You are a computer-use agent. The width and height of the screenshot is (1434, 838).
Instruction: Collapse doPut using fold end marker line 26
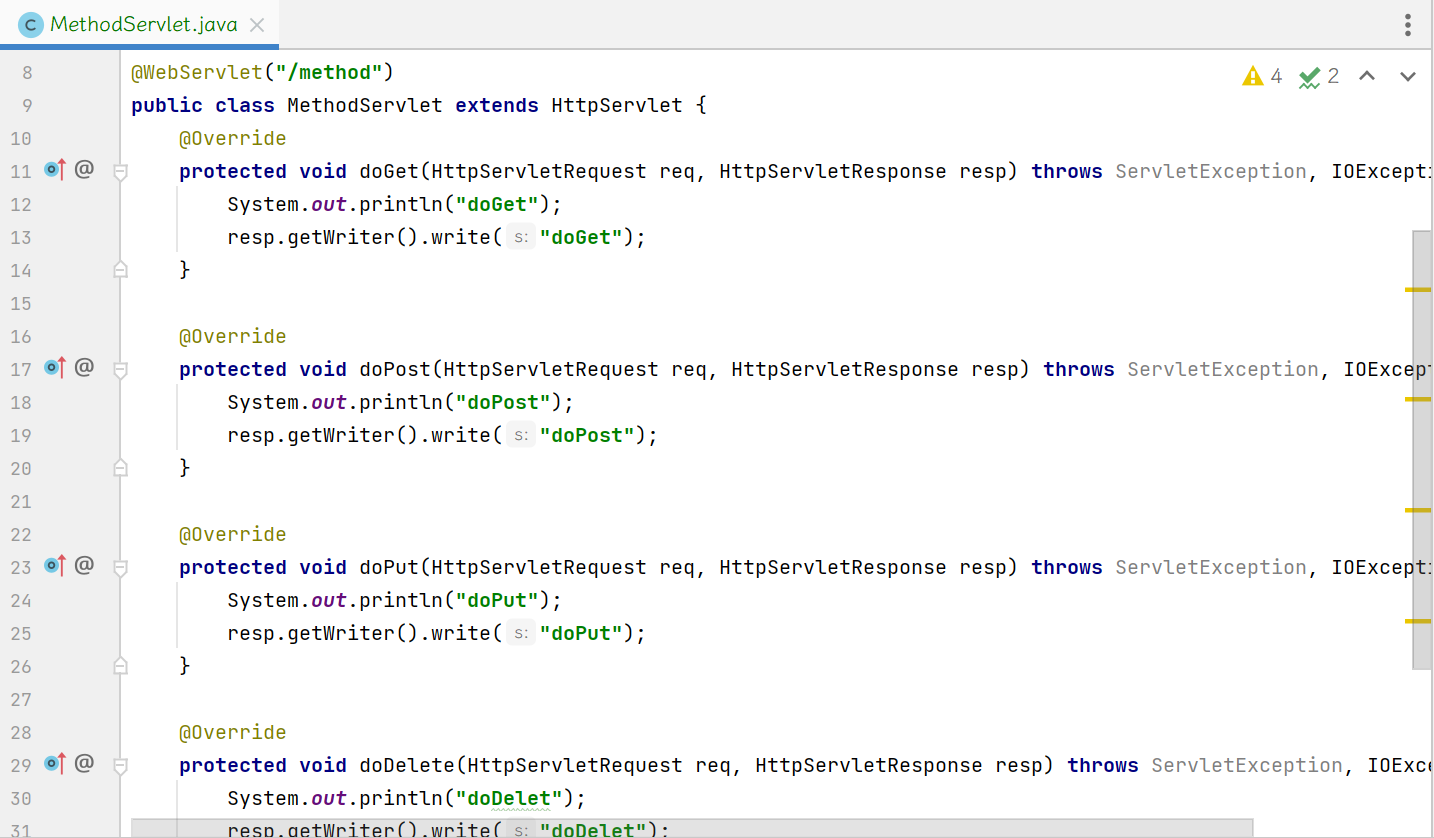point(120,665)
